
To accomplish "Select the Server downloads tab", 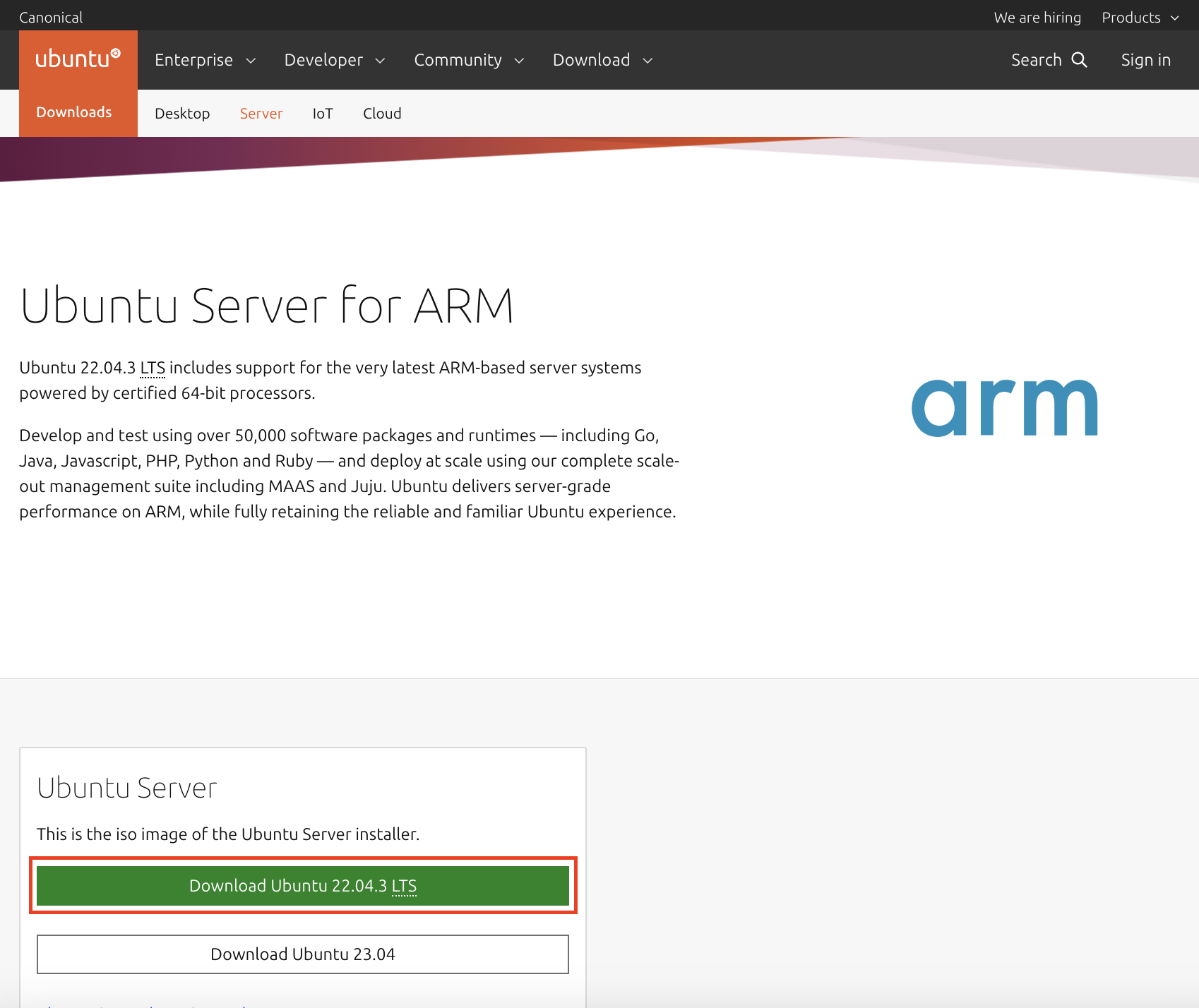I will (x=261, y=114).
